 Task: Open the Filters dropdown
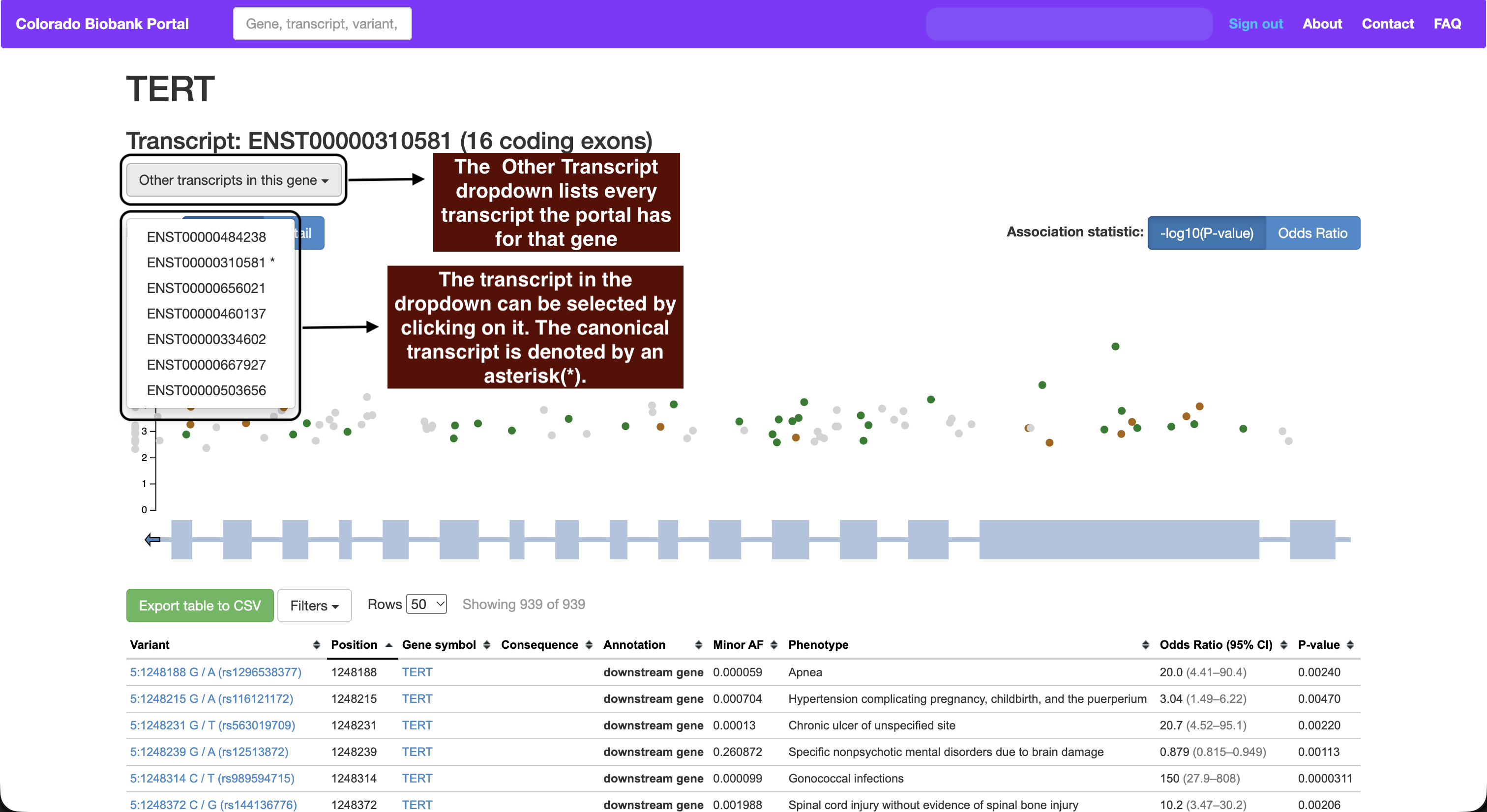click(x=315, y=606)
